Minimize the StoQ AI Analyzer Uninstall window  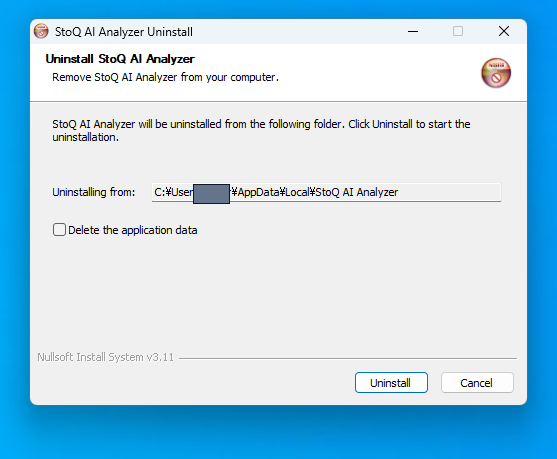pyautogui.click(x=413, y=31)
